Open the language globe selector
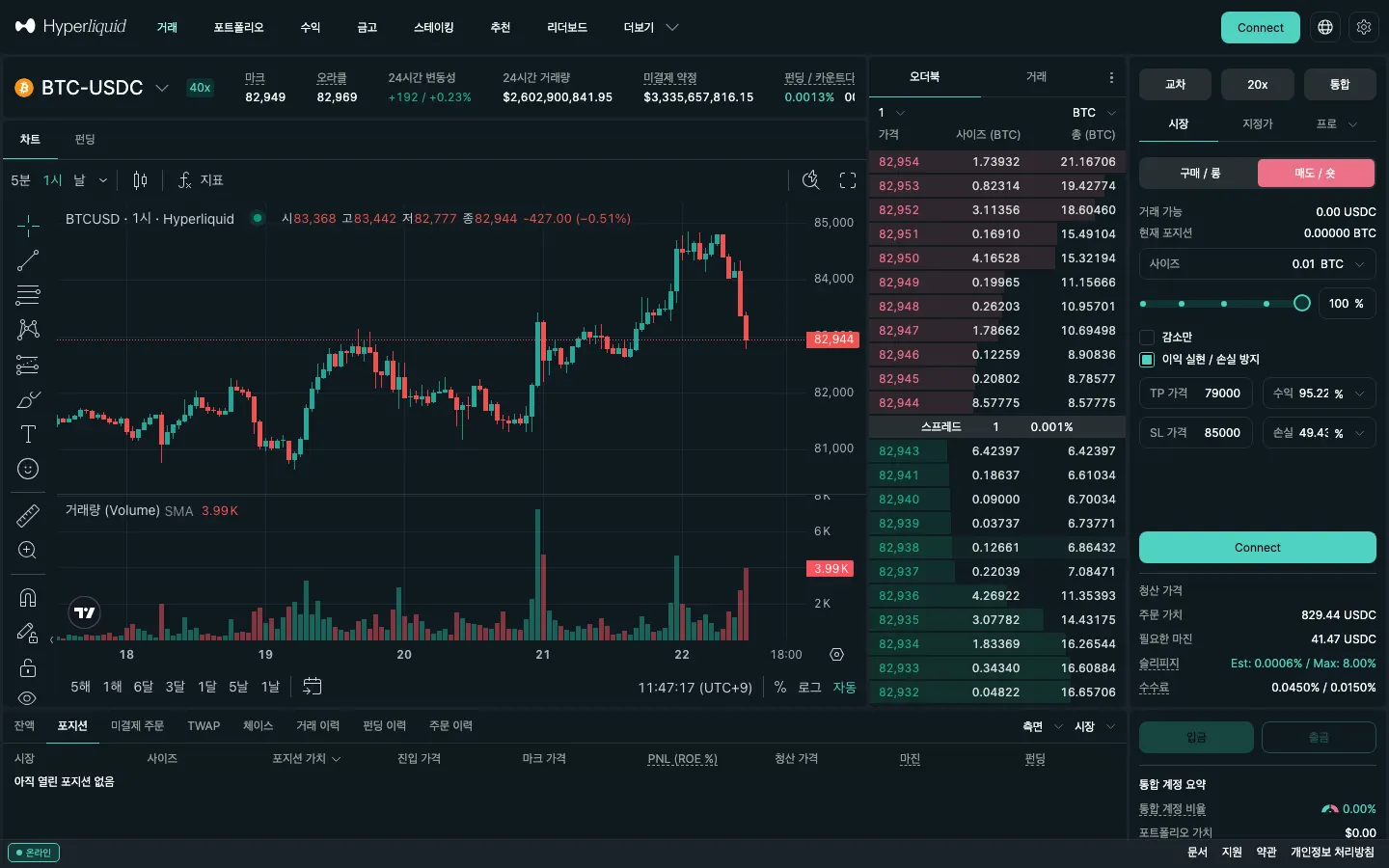This screenshot has width=1389, height=868. [x=1325, y=27]
